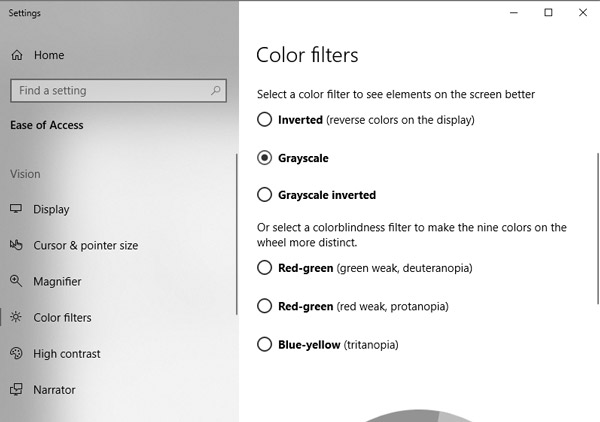Click the Magnifier icon in sidebar
Screen dimensions: 600x422
coord(17,281)
